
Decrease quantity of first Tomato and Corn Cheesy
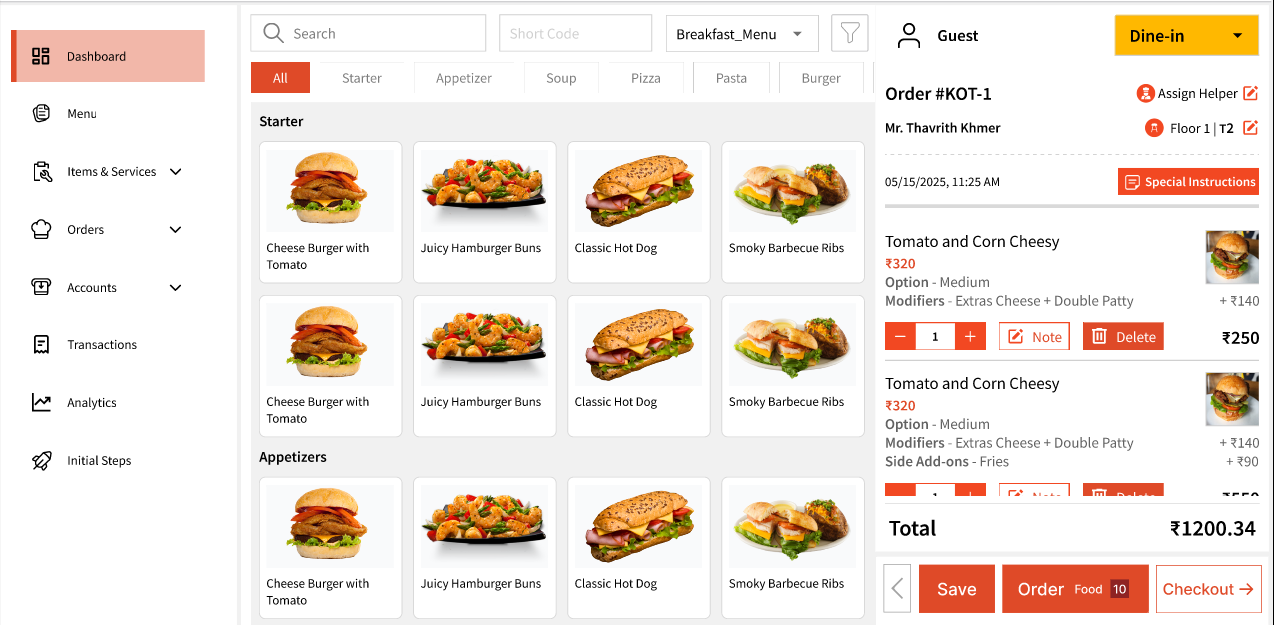click(900, 336)
